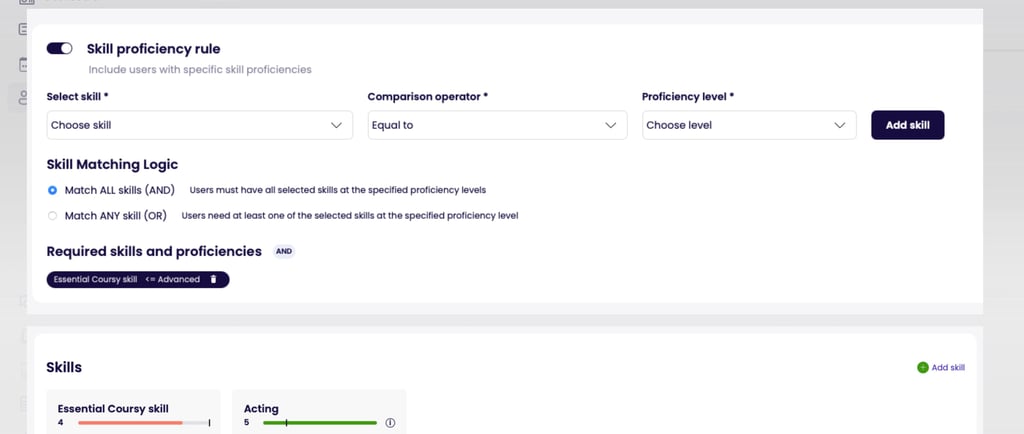Toggle the Skill proficiency rule switch

(x=60, y=48)
